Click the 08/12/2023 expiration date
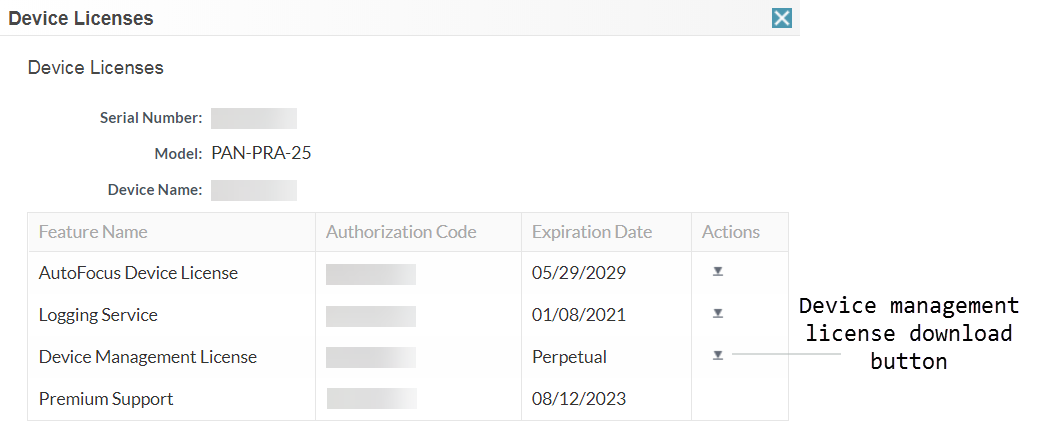The height and width of the screenshot is (430, 1045). [x=579, y=399]
